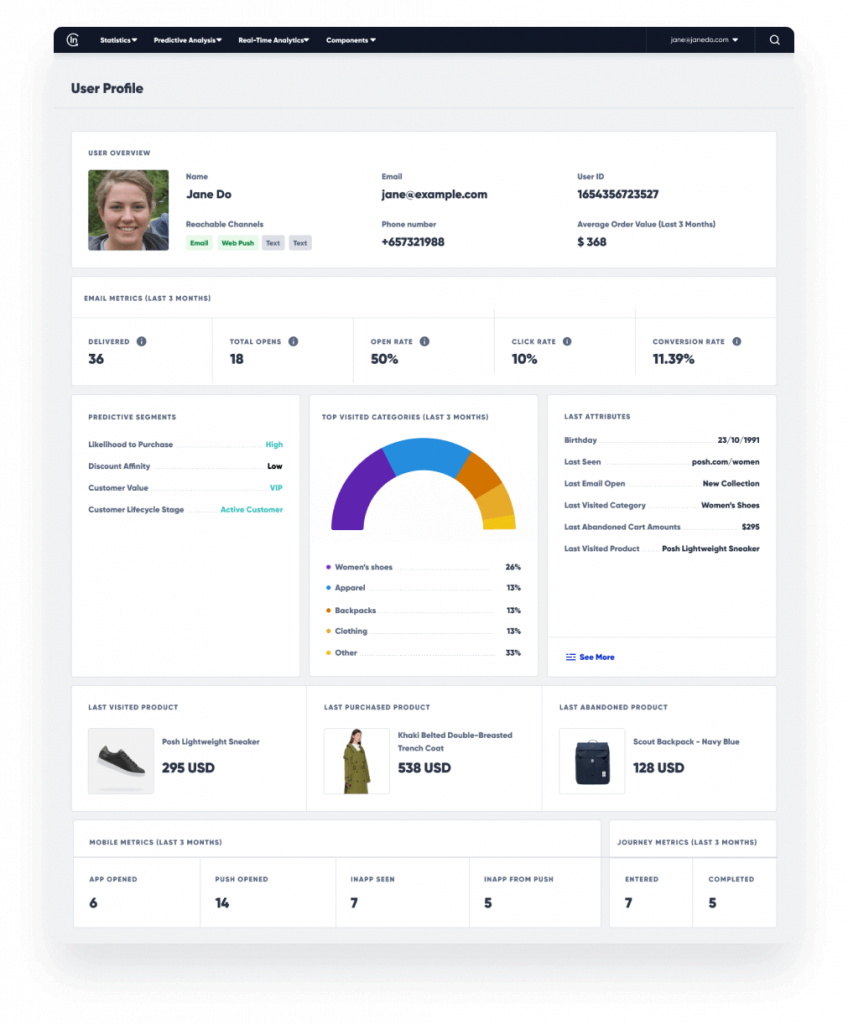The width and height of the screenshot is (848, 1024).
Task: Open search using the magnifier icon
Action: coord(775,40)
